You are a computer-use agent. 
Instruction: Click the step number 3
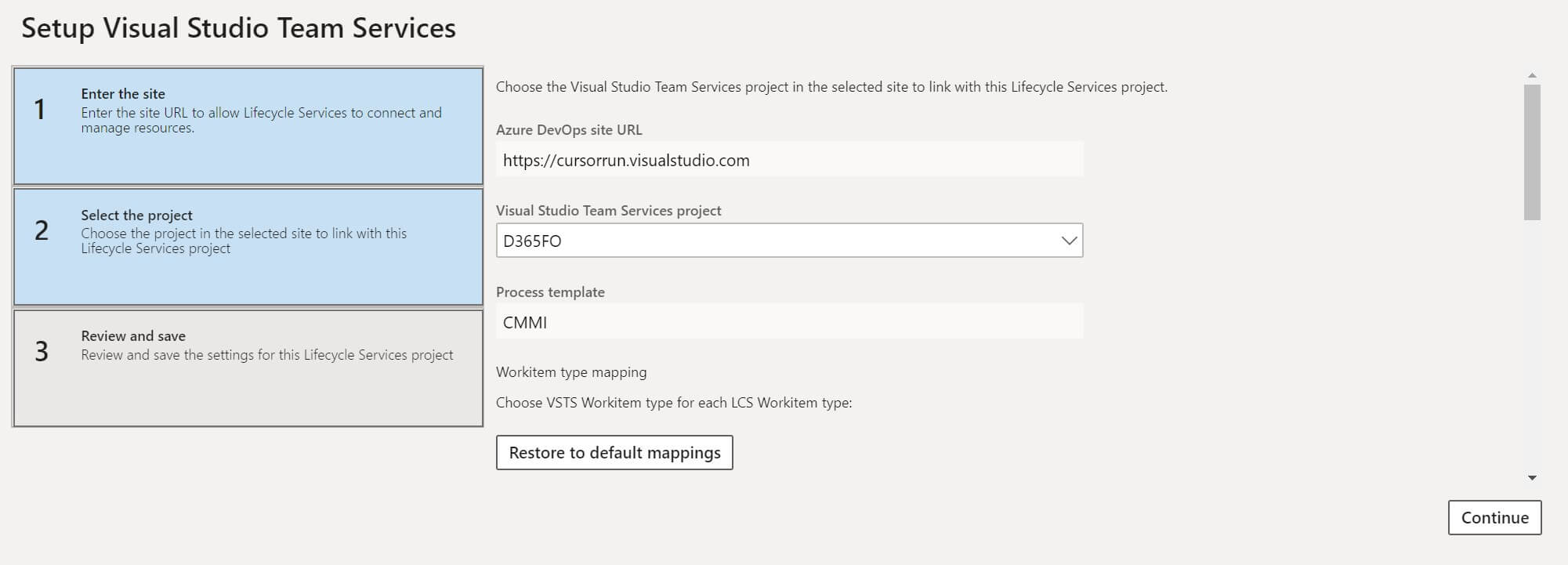(x=42, y=352)
